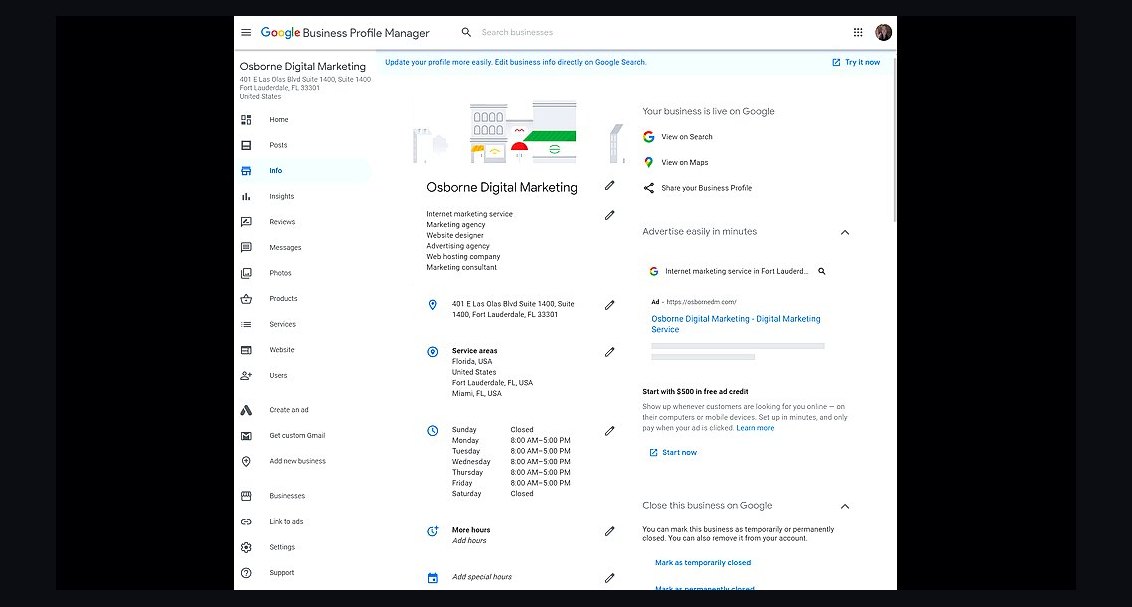Screen dimensions: 1132x607
Task: Collapse the Close this business on Google section
Action: [845, 507]
